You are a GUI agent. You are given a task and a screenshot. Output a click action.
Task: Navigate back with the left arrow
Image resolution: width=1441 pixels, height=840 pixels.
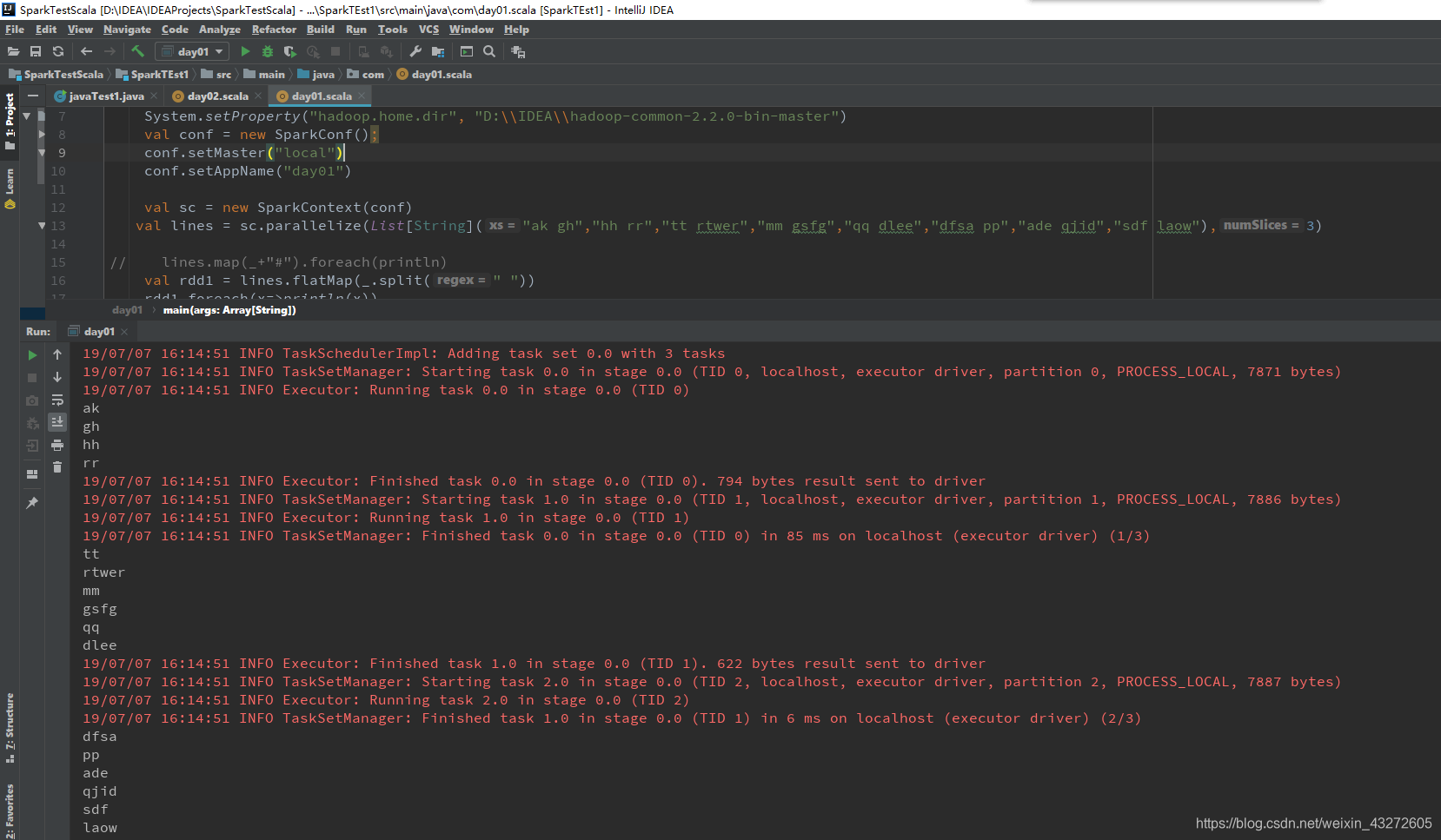pos(86,51)
